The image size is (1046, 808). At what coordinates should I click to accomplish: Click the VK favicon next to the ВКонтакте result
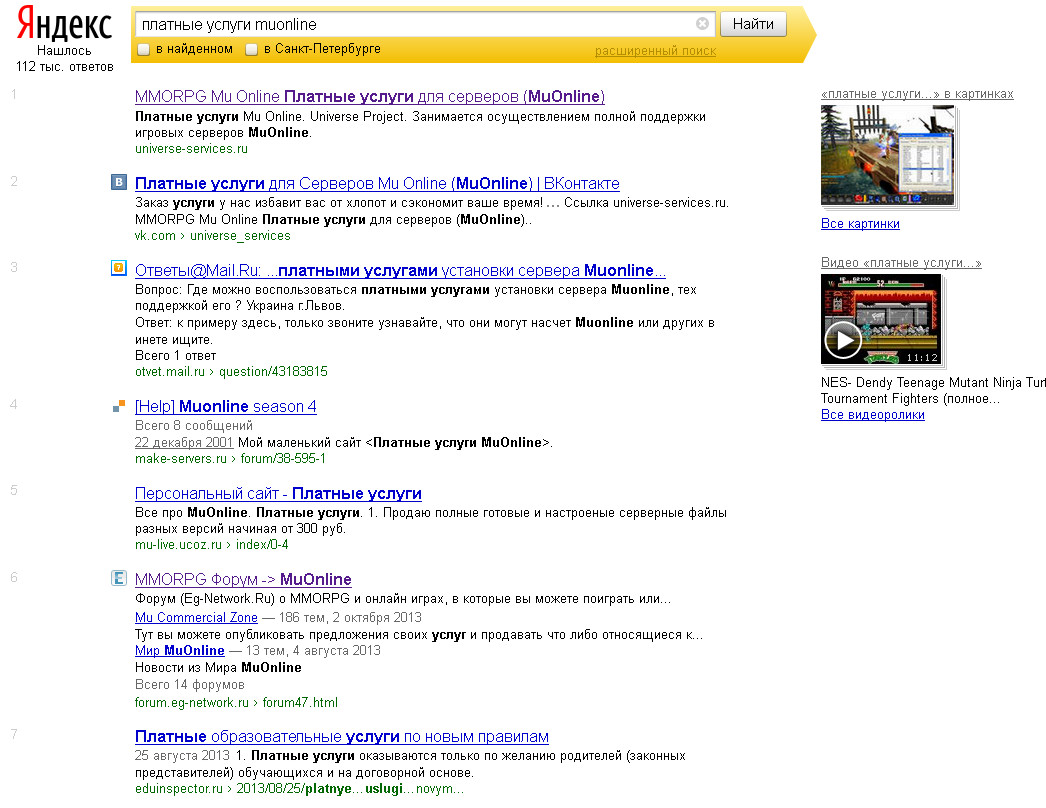[118, 181]
